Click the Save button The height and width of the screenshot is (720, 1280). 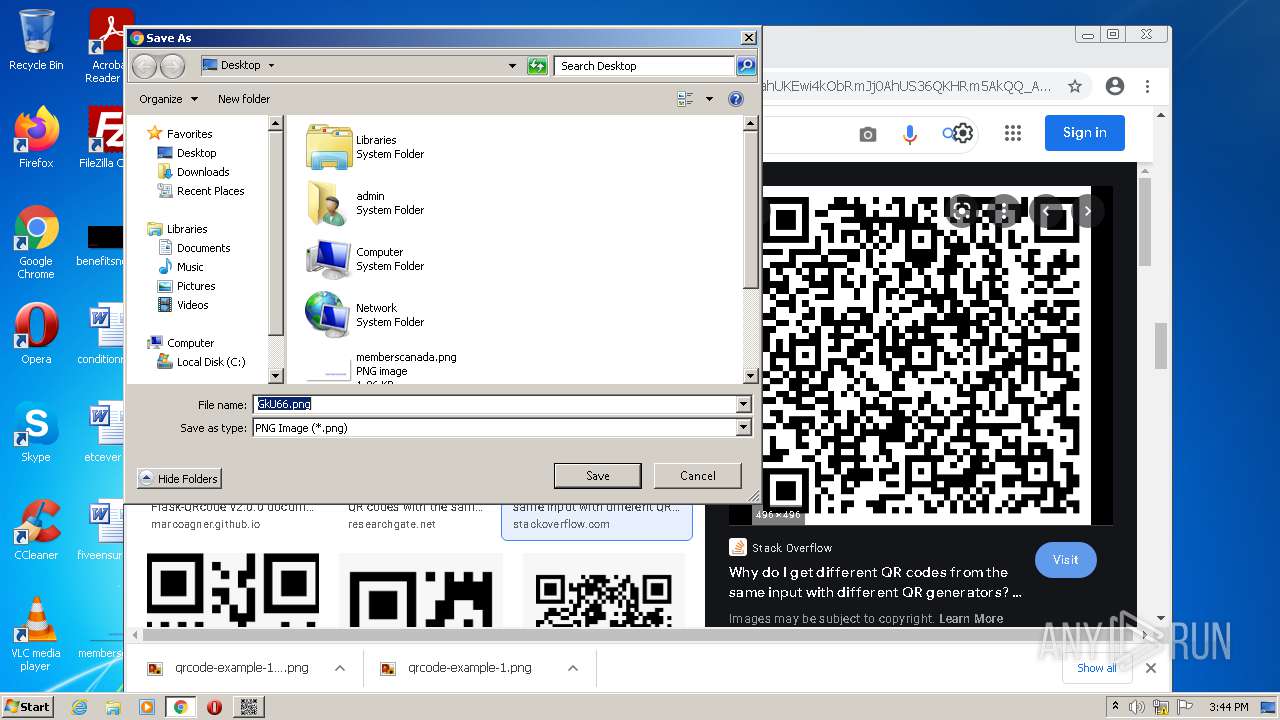point(598,476)
